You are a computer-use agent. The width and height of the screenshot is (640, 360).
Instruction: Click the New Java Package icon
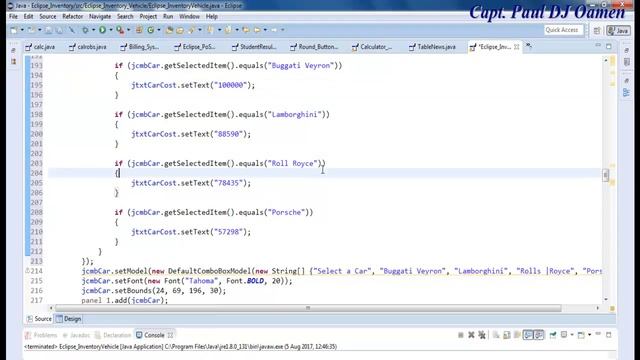[139, 30]
